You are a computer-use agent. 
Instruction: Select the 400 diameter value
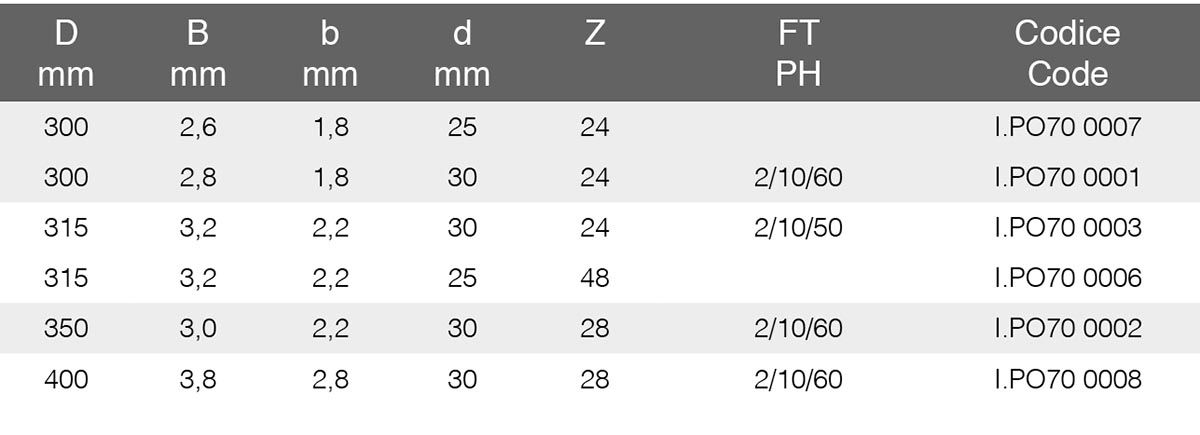(67, 380)
